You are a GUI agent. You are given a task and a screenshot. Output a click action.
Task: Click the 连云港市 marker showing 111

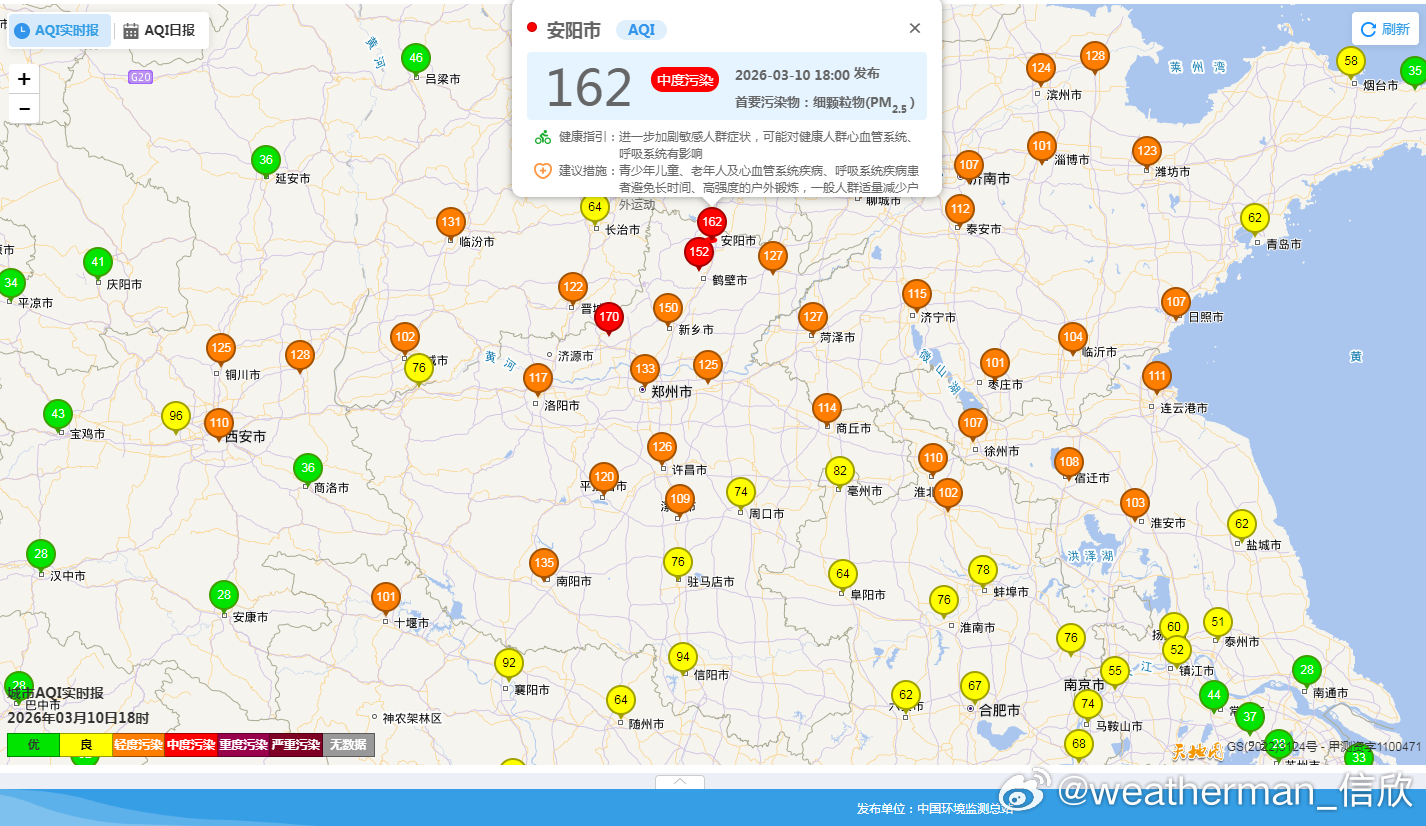point(1157,379)
